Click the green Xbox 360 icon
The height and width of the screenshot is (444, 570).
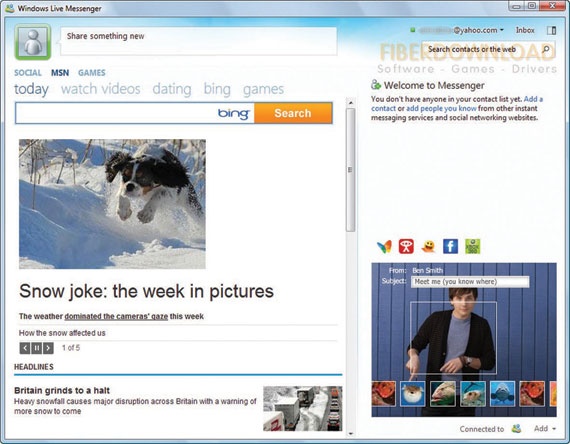point(473,247)
